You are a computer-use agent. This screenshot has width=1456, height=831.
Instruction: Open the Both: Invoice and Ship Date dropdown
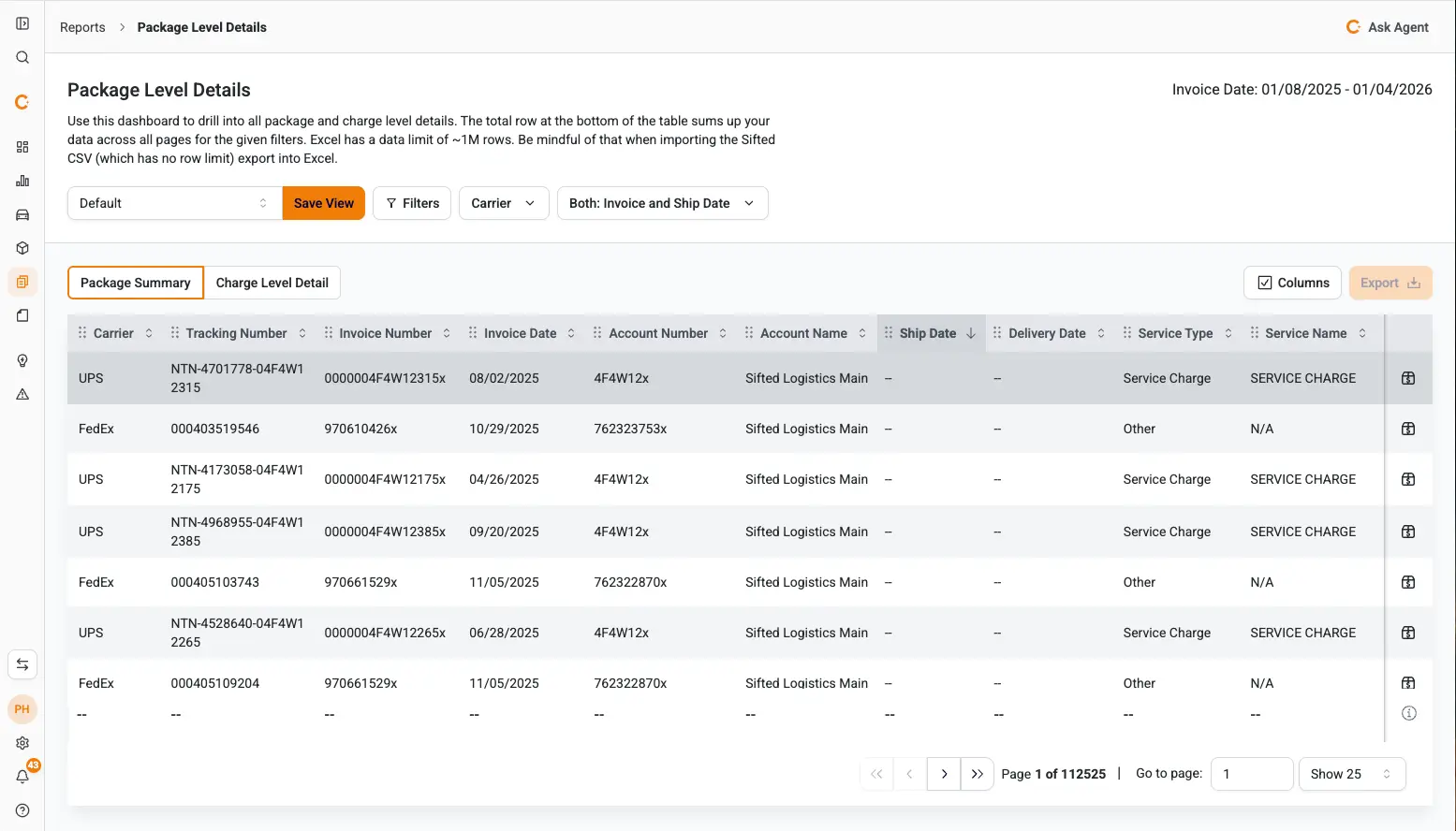[x=662, y=203]
